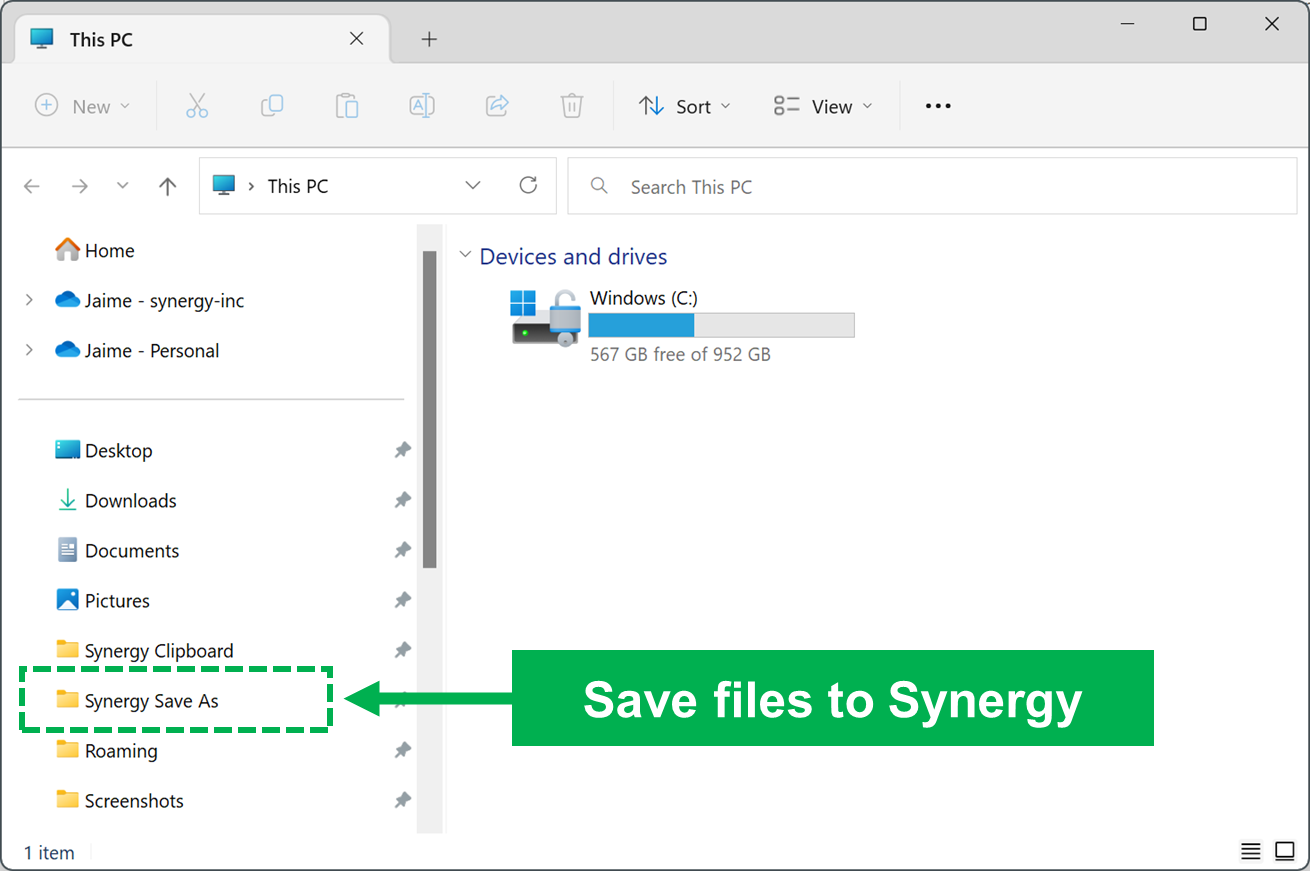Click the Devices and drives heading

click(573, 256)
